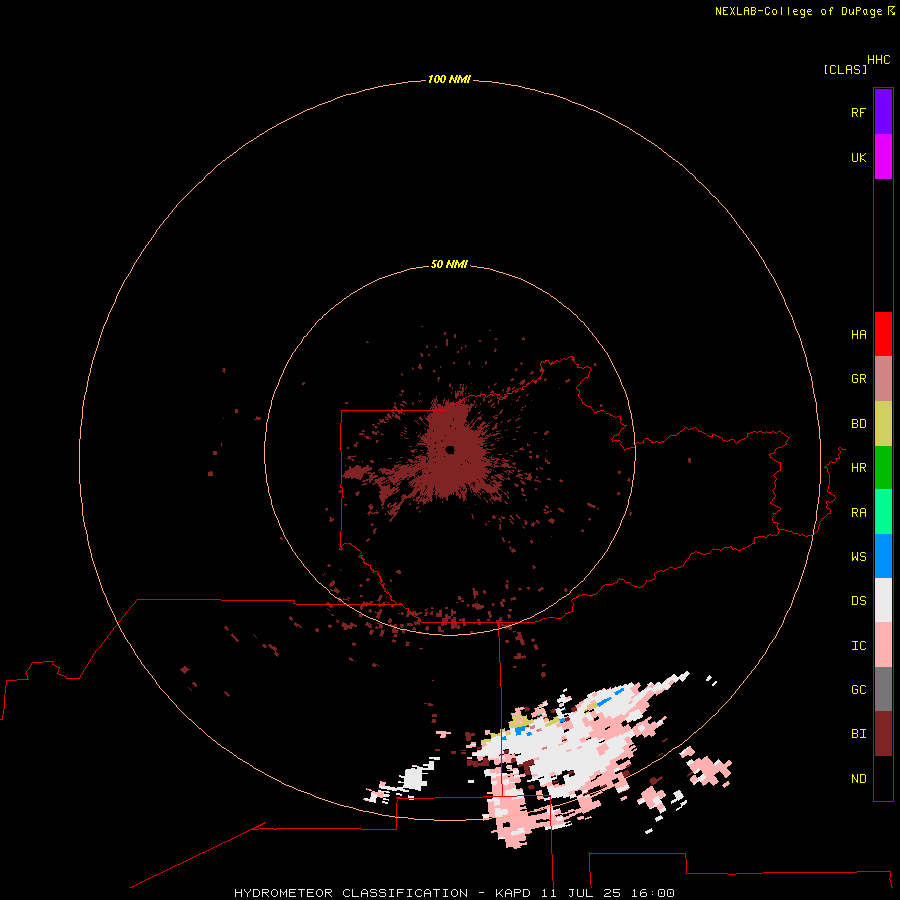Click the RA legend label
This screenshot has height=900, width=900.
coord(858,513)
